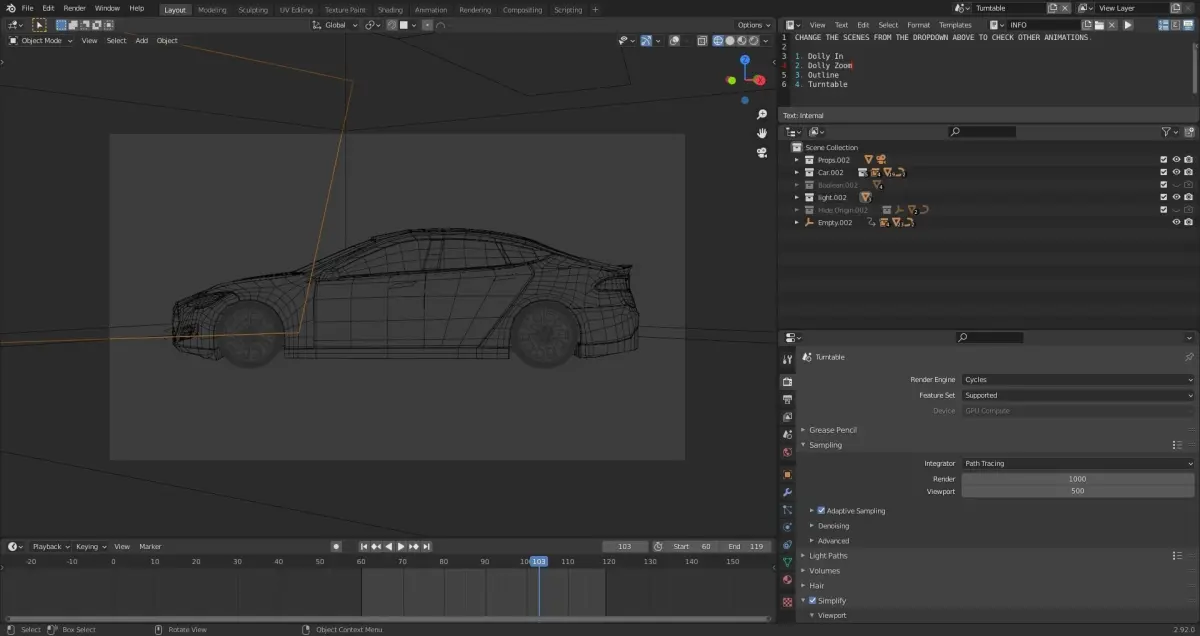
Task: Click the camera view icon in viewport
Action: click(x=762, y=152)
